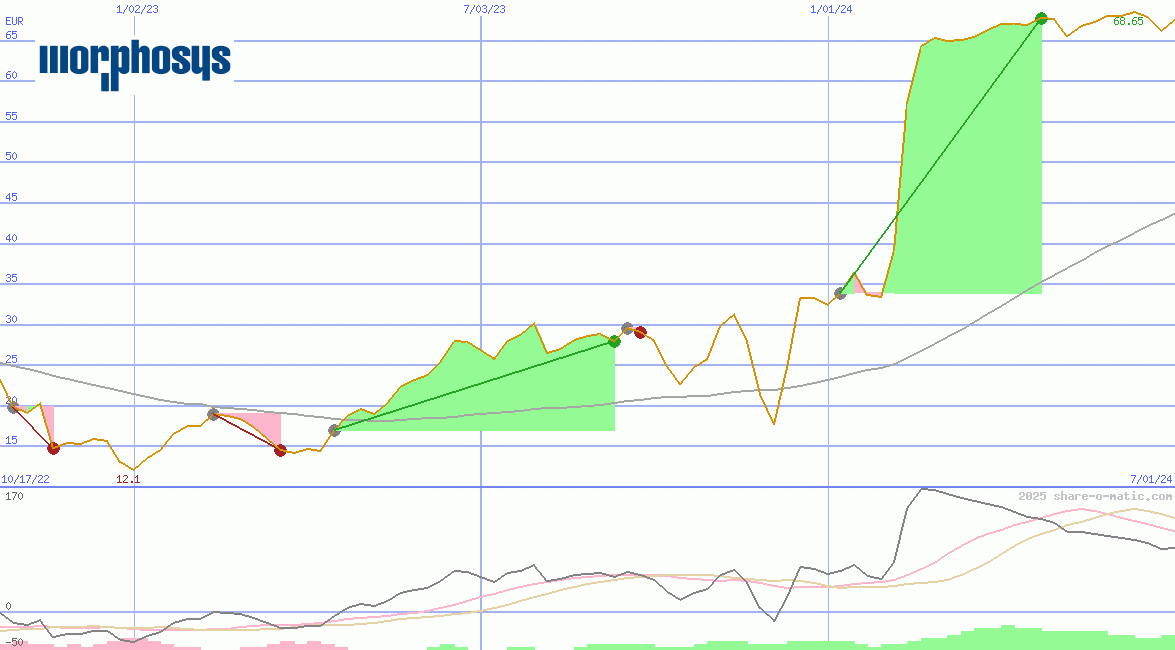The height and width of the screenshot is (650, 1175).
Task: Select the 7/03/23 date label
Action: (484, 9)
